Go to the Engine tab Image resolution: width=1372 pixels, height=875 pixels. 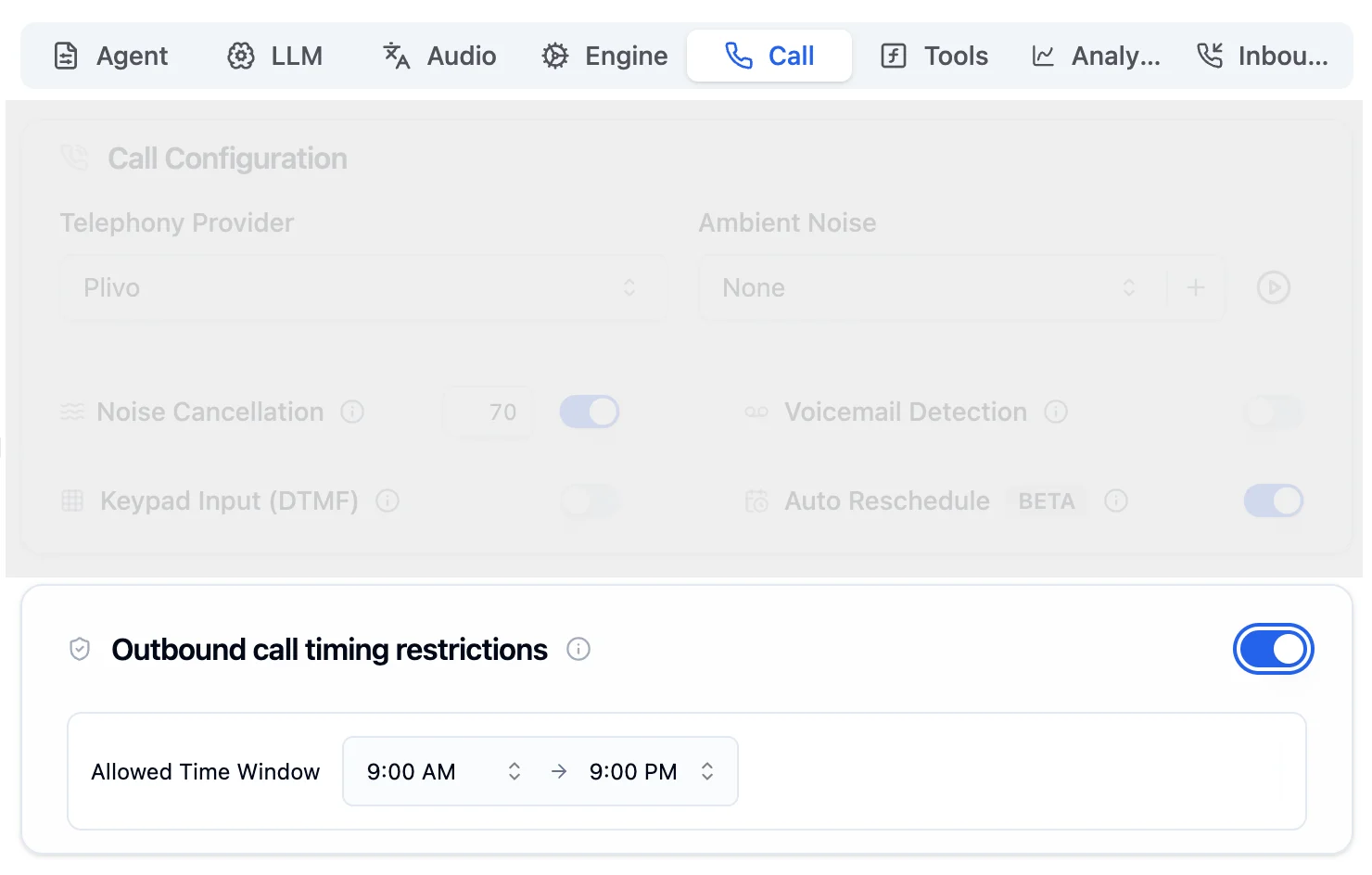click(x=604, y=56)
